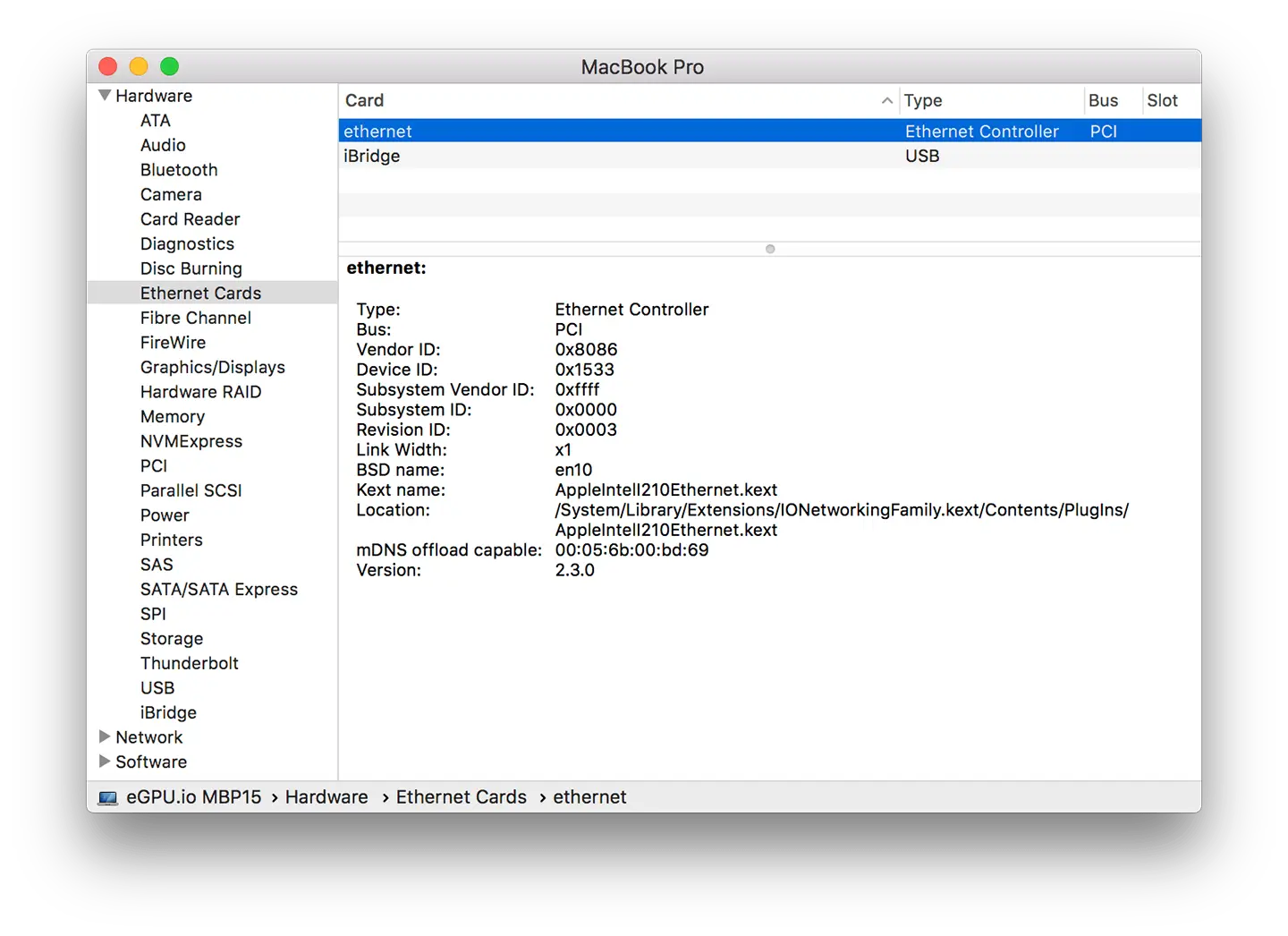Click the split pane divider handle dot
The image size is (1288, 936).
[770, 249]
